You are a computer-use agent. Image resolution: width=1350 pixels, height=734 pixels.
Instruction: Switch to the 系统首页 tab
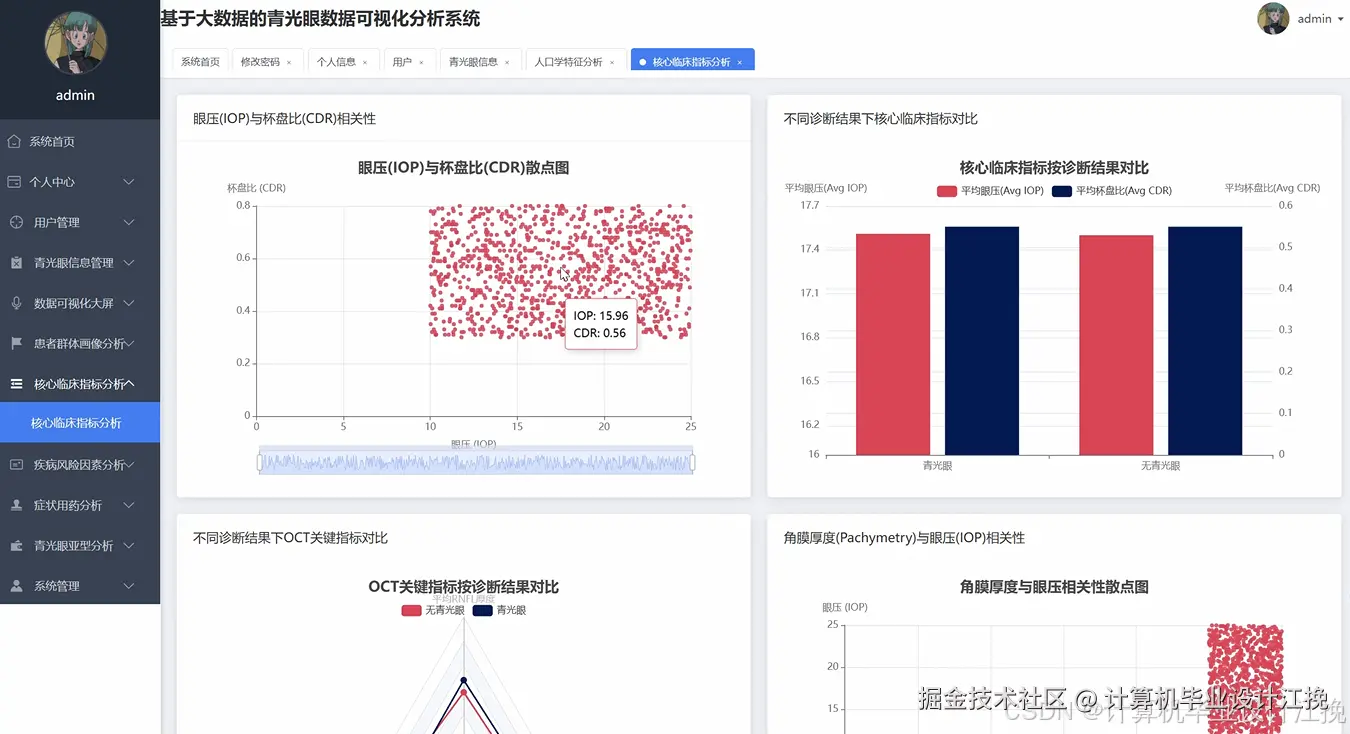(x=200, y=62)
